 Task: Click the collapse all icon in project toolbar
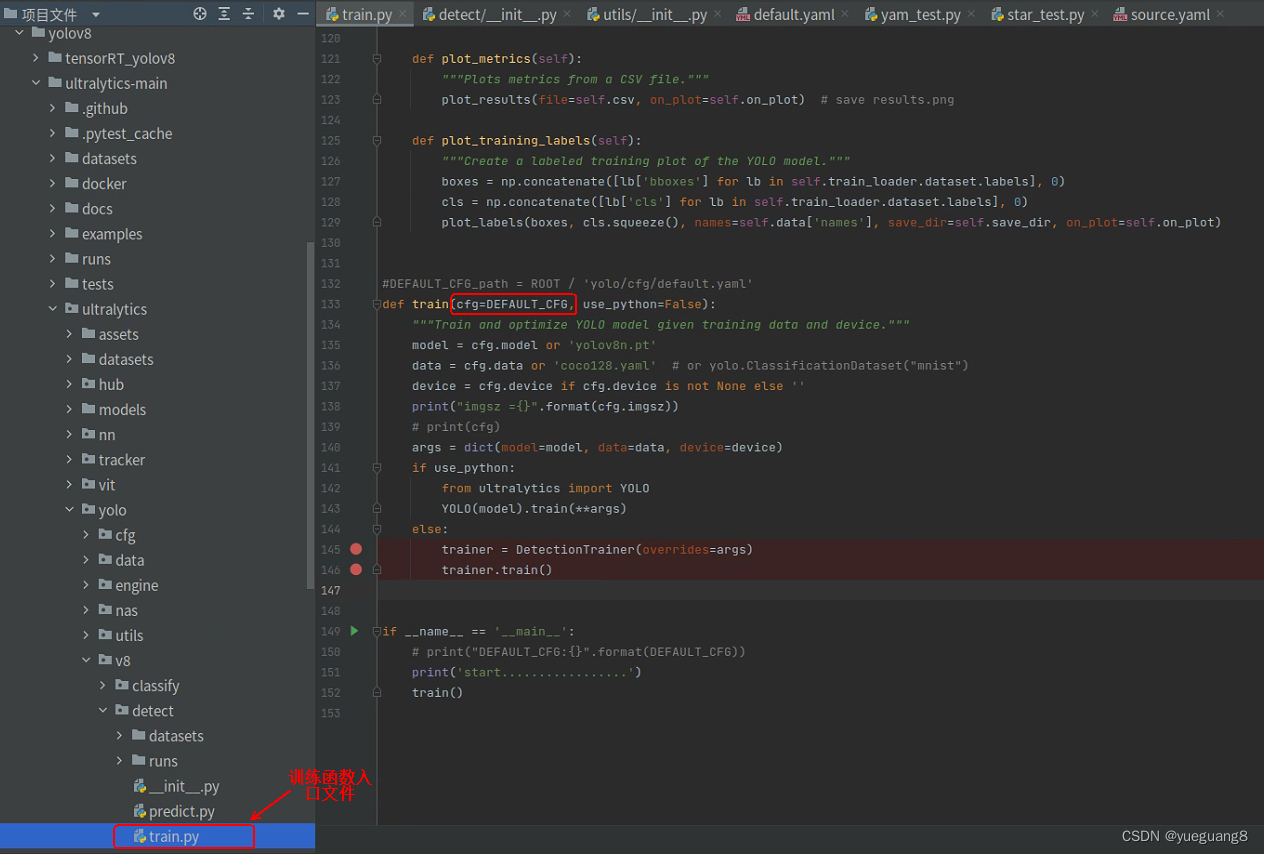tap(248, 14)
